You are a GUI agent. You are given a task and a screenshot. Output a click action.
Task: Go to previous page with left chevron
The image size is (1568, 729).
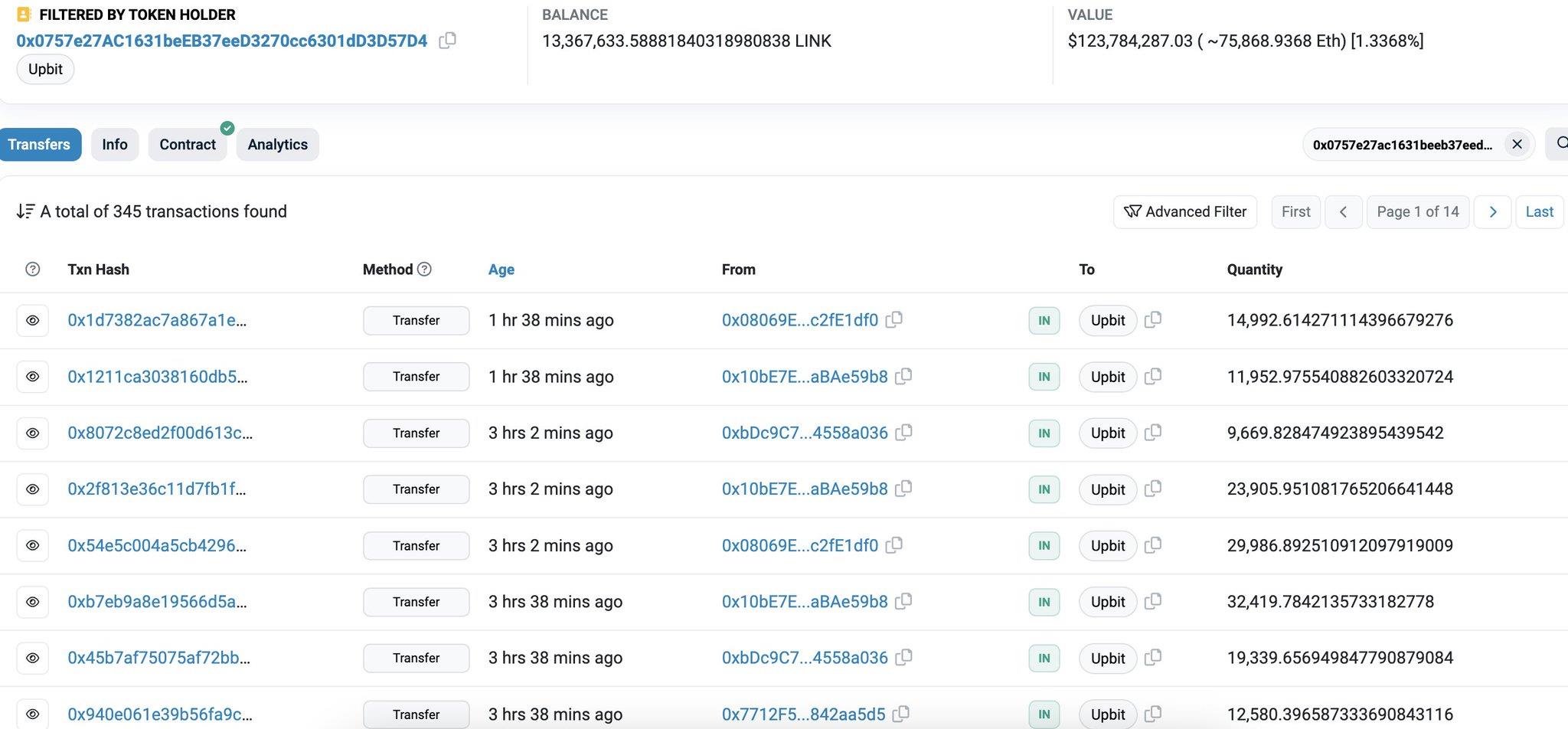(x=1343, y=212)
